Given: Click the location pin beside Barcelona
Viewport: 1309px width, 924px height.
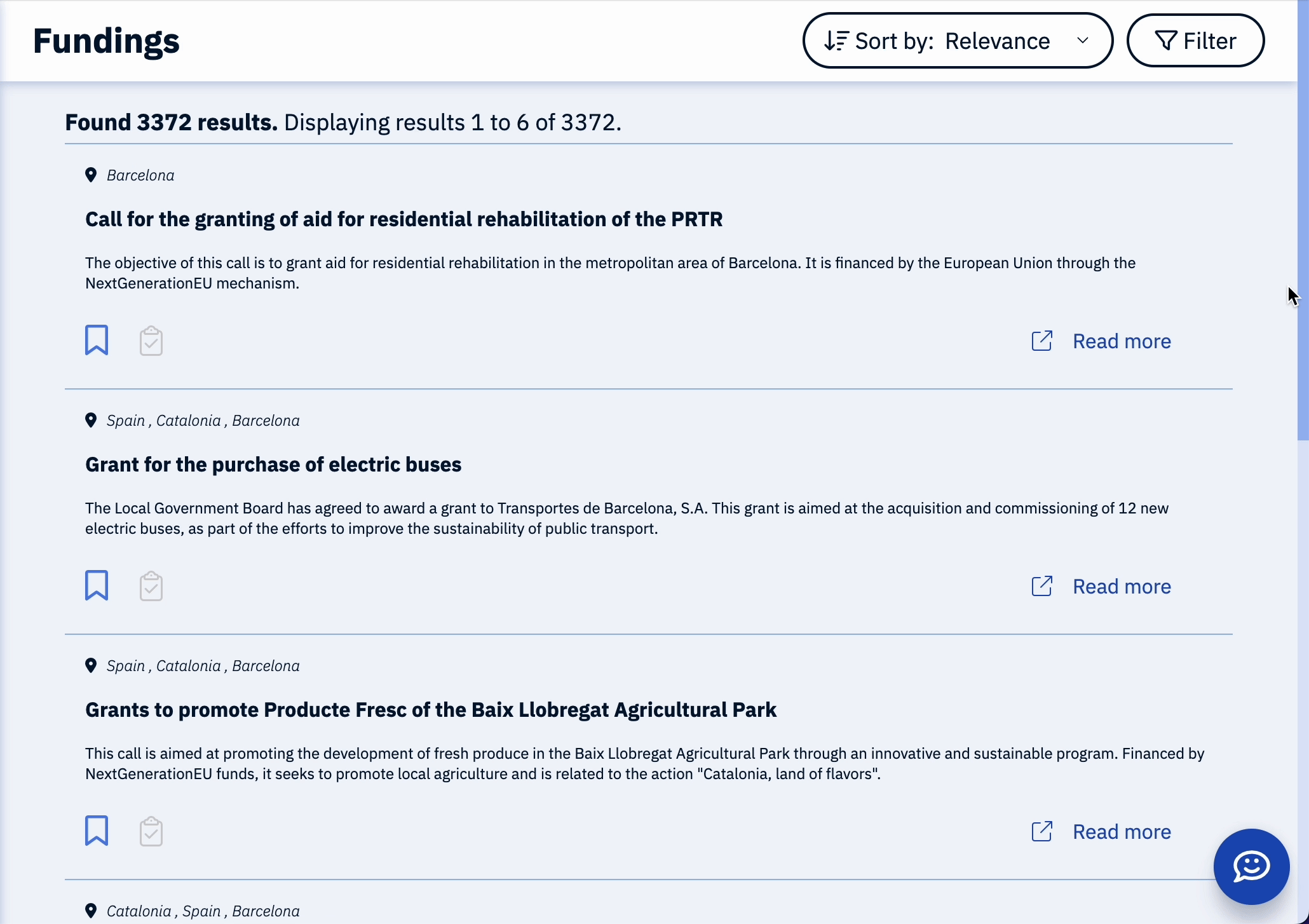Looking at the screenshot, I should coord(91,175).
